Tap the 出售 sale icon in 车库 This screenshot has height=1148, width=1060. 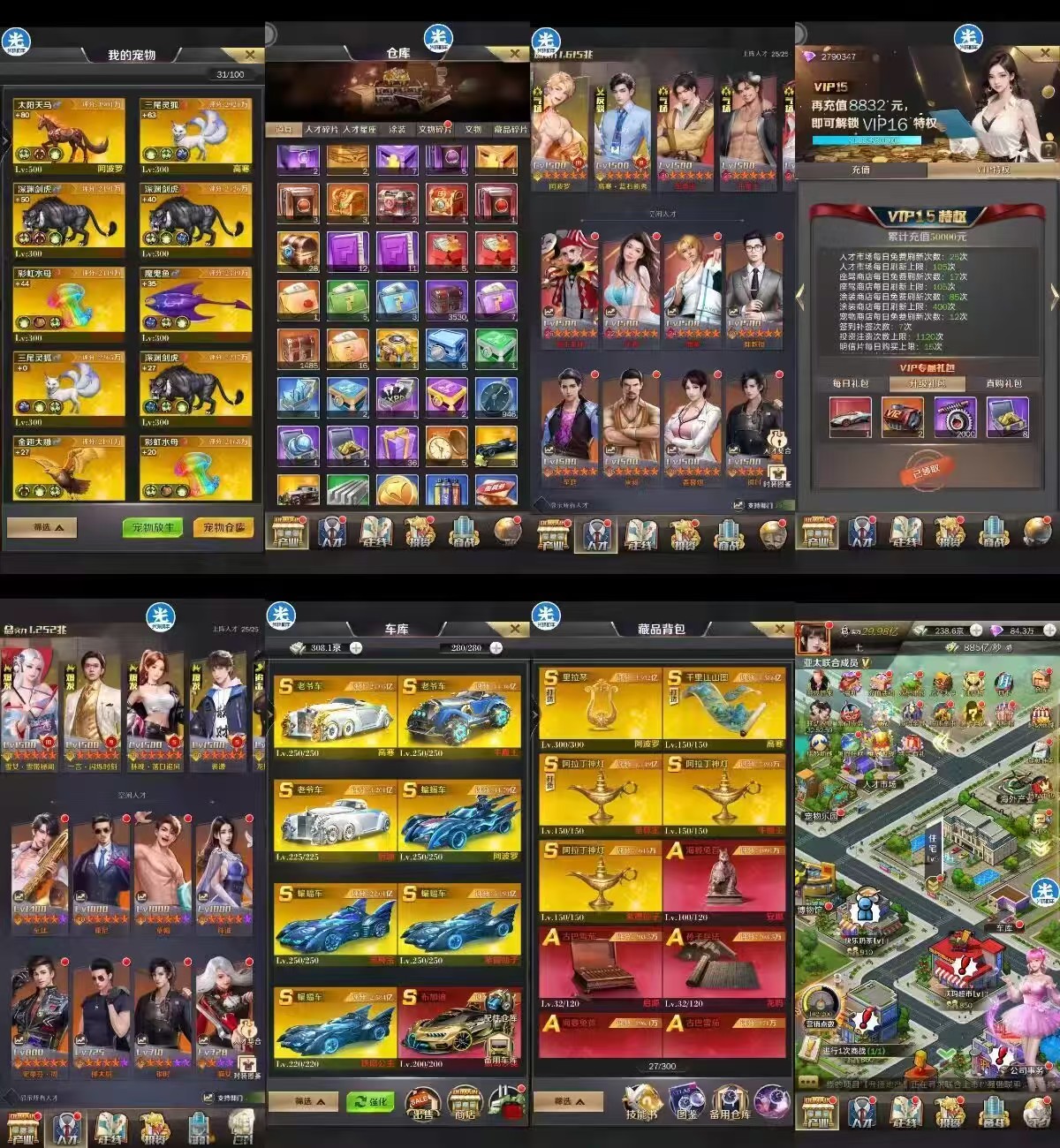pos(422,1102)
